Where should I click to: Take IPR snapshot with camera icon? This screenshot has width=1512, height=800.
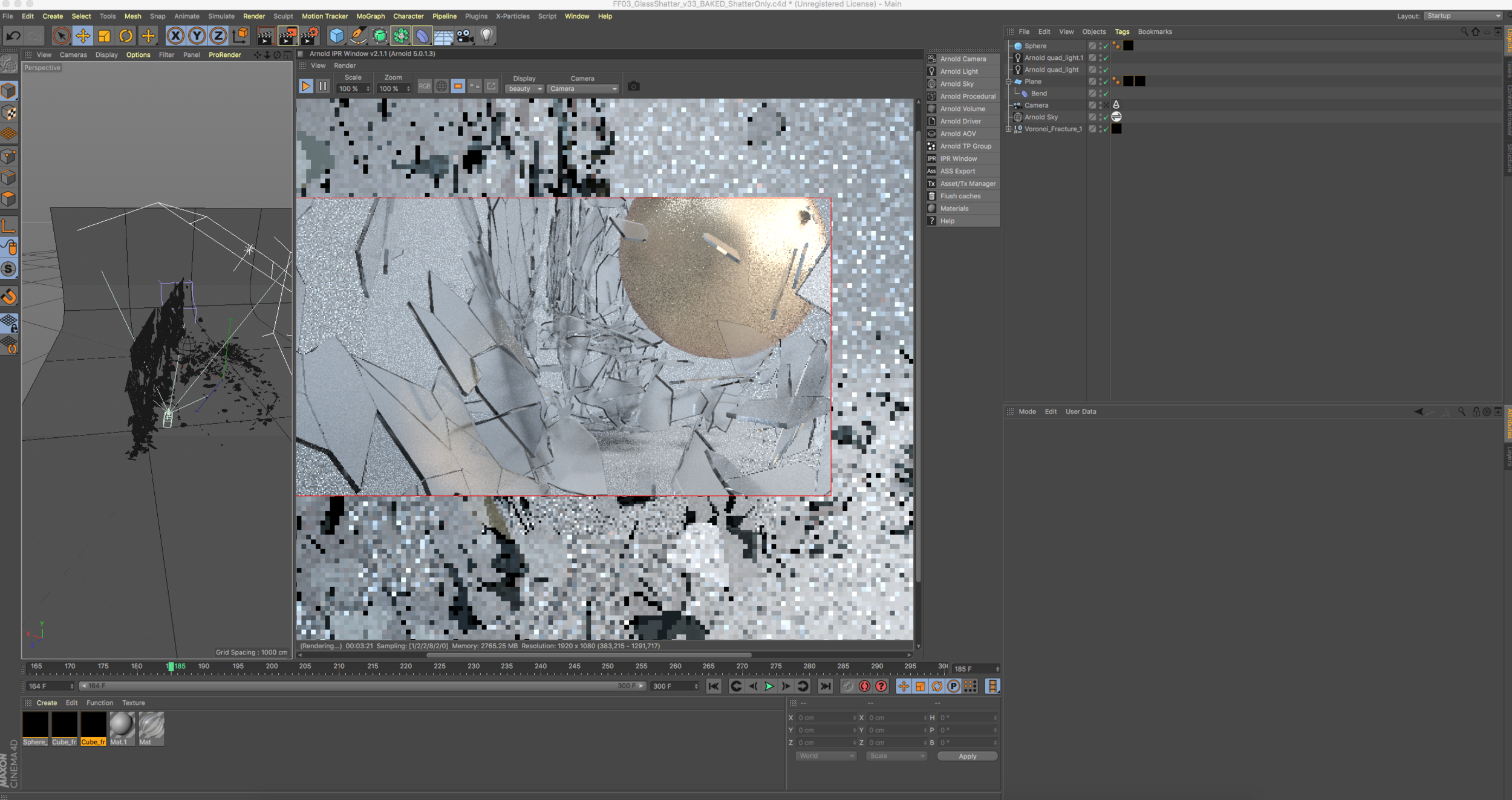[x=633, y=86]
